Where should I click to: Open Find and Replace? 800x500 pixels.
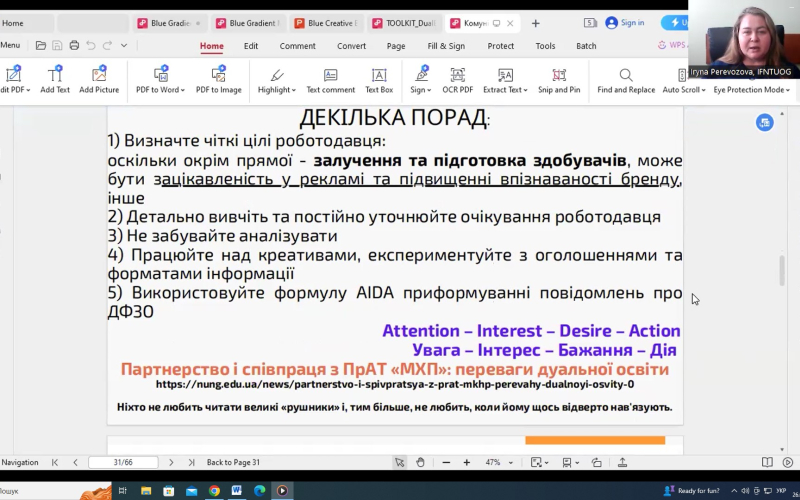pyautogui.click(x=626, y=80)
